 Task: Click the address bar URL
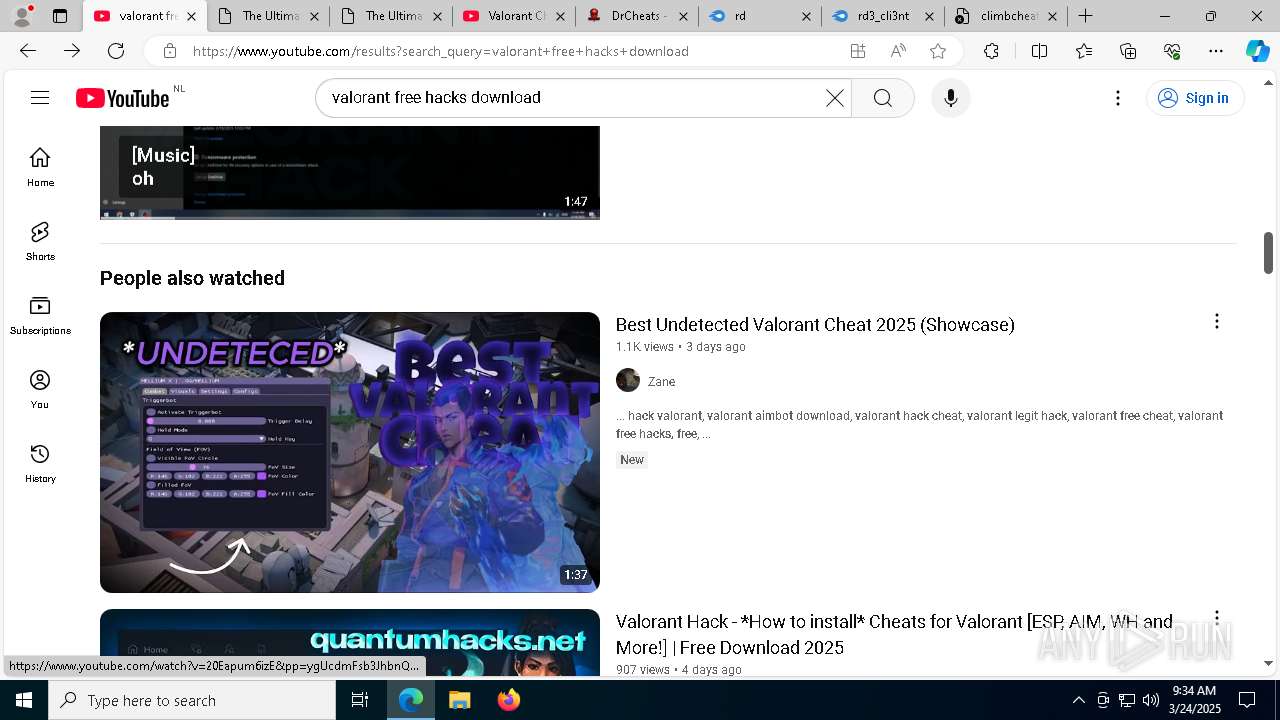[x=440, y=51]
